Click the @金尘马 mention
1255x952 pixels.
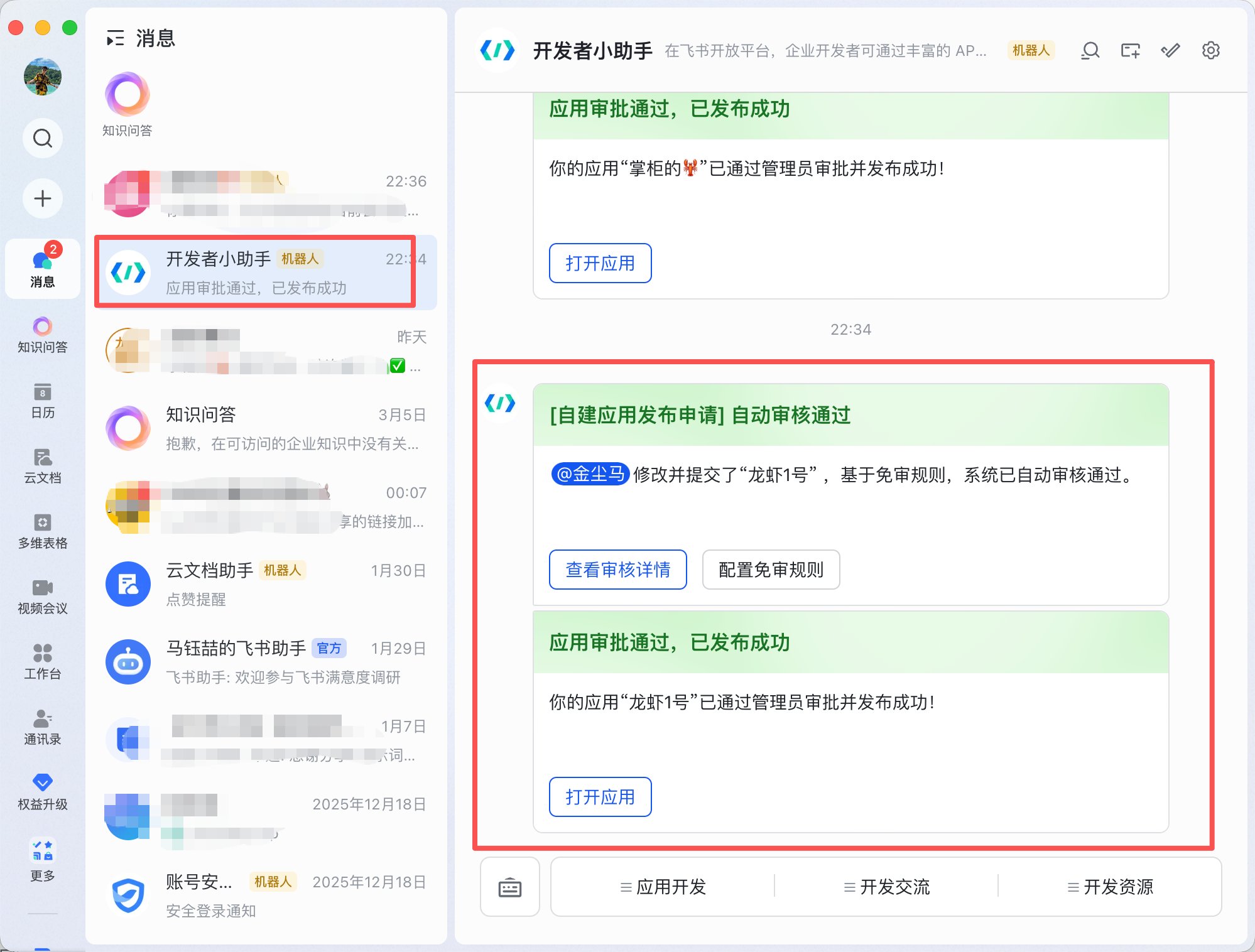590,474
